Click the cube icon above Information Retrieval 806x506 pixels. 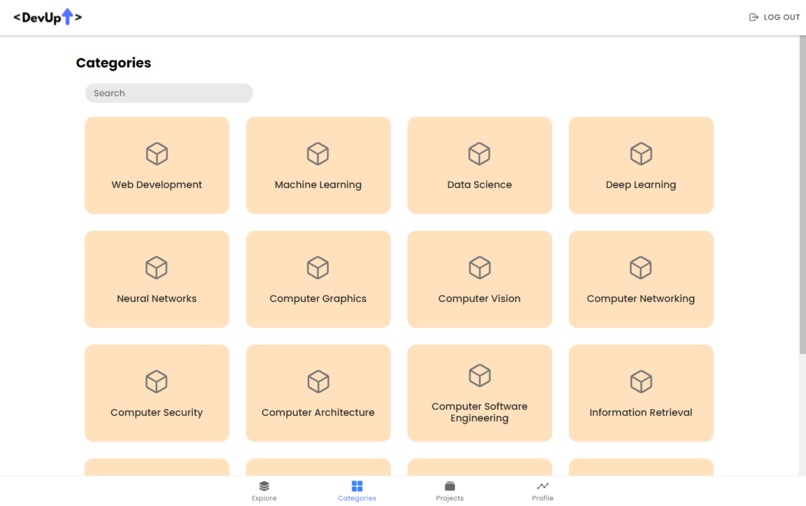coord(641,382)
